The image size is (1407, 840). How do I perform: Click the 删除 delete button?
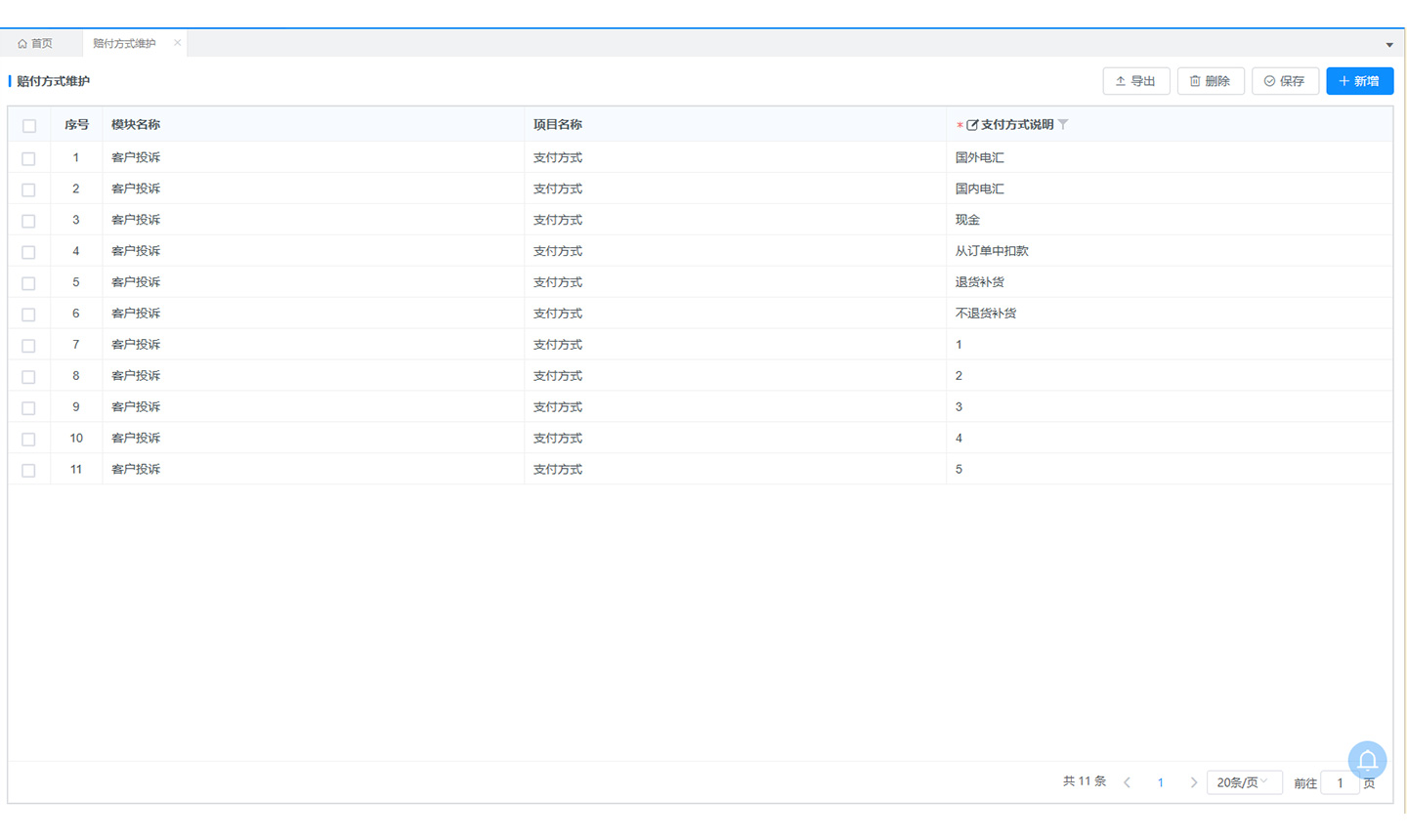[1210, 81]
